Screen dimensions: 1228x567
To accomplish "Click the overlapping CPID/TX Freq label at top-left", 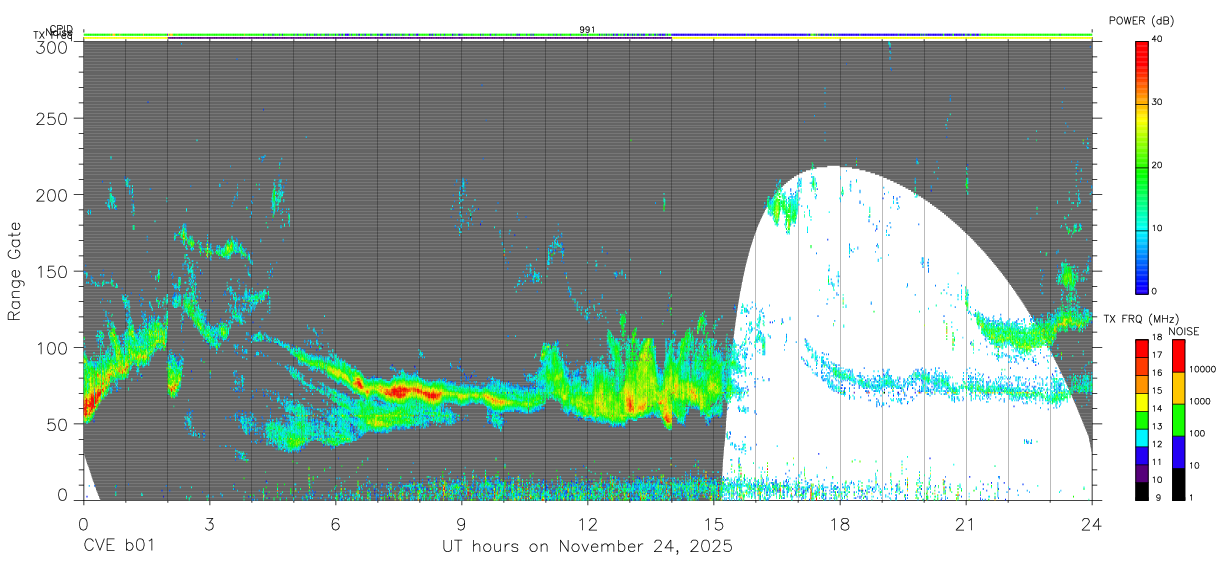I will point(54,33).
